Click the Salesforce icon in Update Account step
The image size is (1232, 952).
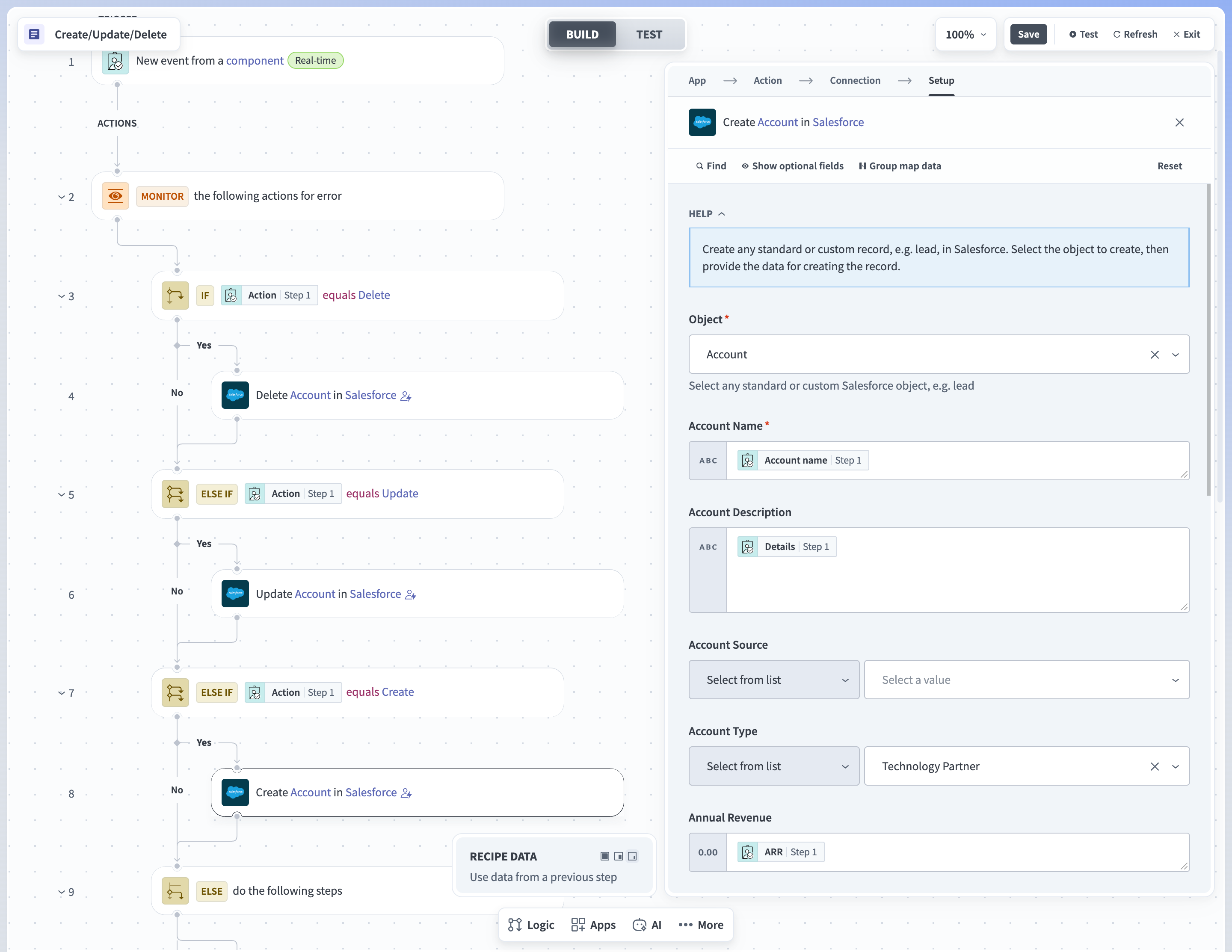point(235,594)
